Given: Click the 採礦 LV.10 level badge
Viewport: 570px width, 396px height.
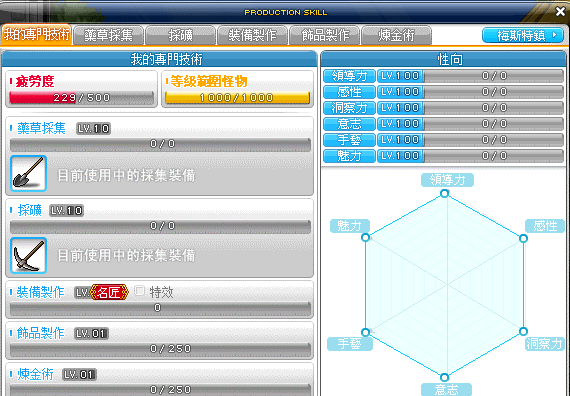Looking at the screenshot, I should coord(67,211).
